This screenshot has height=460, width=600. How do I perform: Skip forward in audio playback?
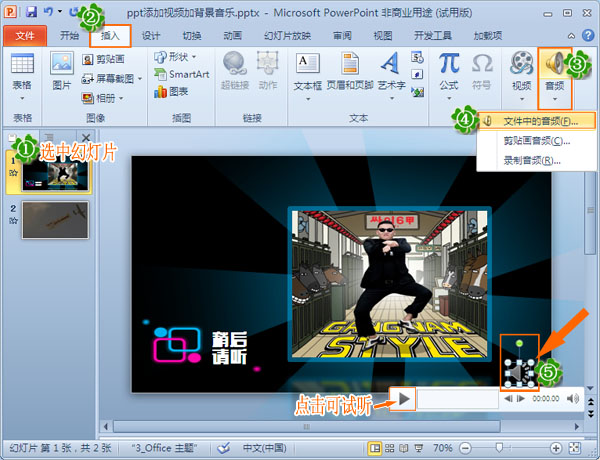pos(521,399)
